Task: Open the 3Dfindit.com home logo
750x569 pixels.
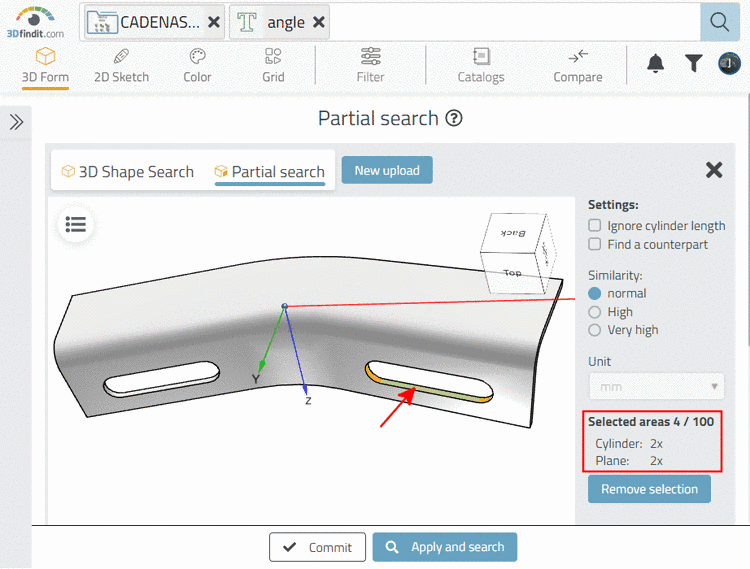Action: click(35, 22)
